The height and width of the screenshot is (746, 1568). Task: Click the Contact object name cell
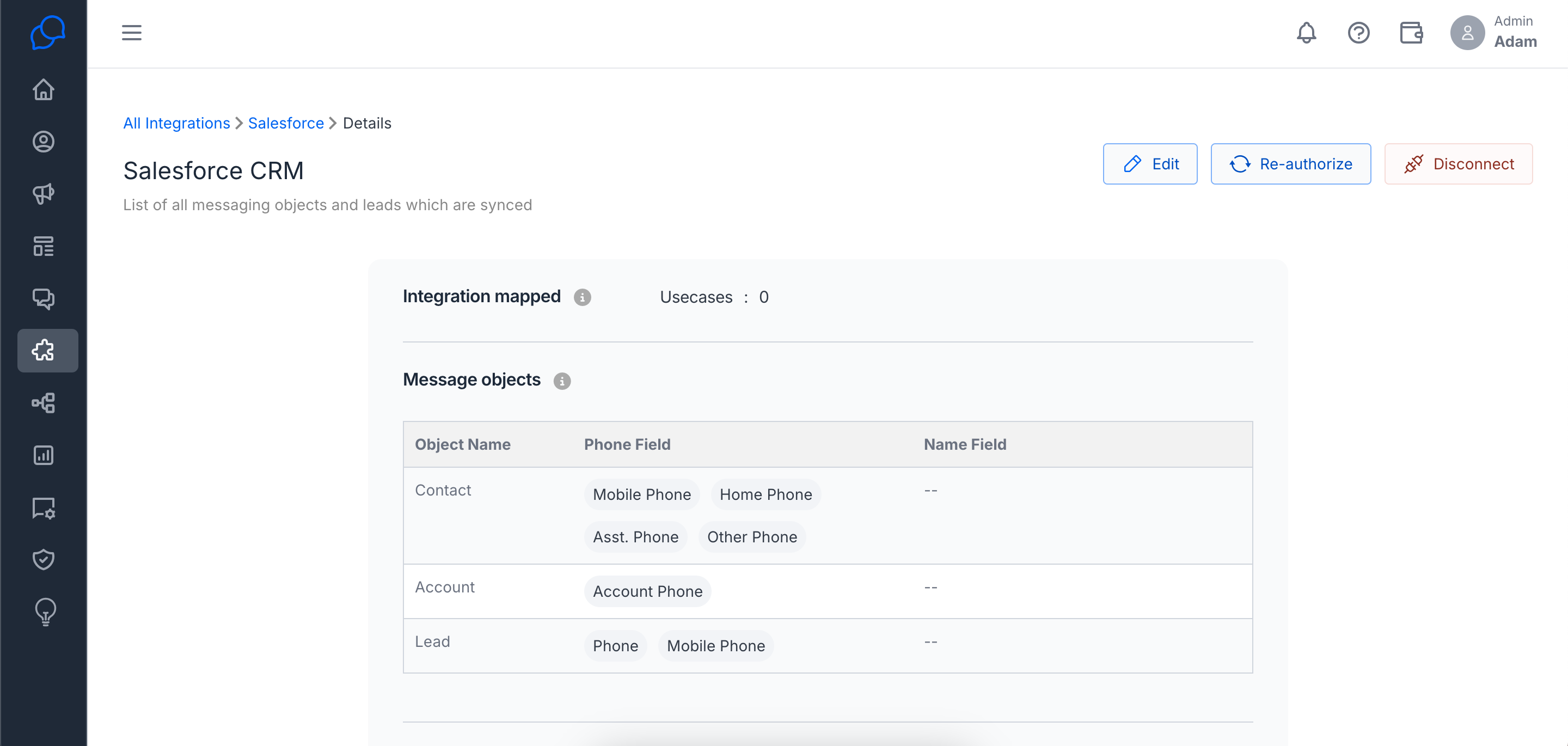[443, 490]
